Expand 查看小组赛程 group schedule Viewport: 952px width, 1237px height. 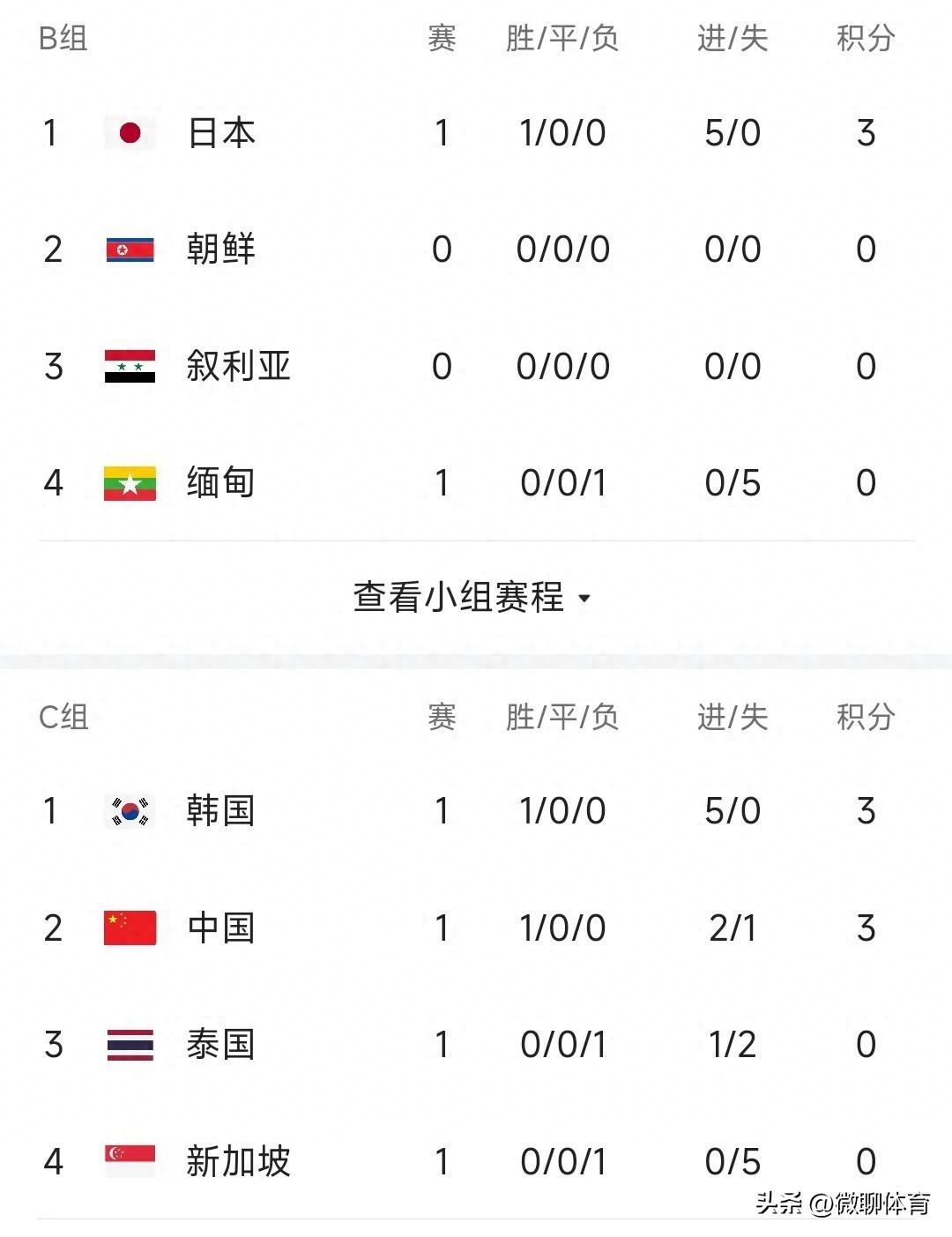point(458,598)
